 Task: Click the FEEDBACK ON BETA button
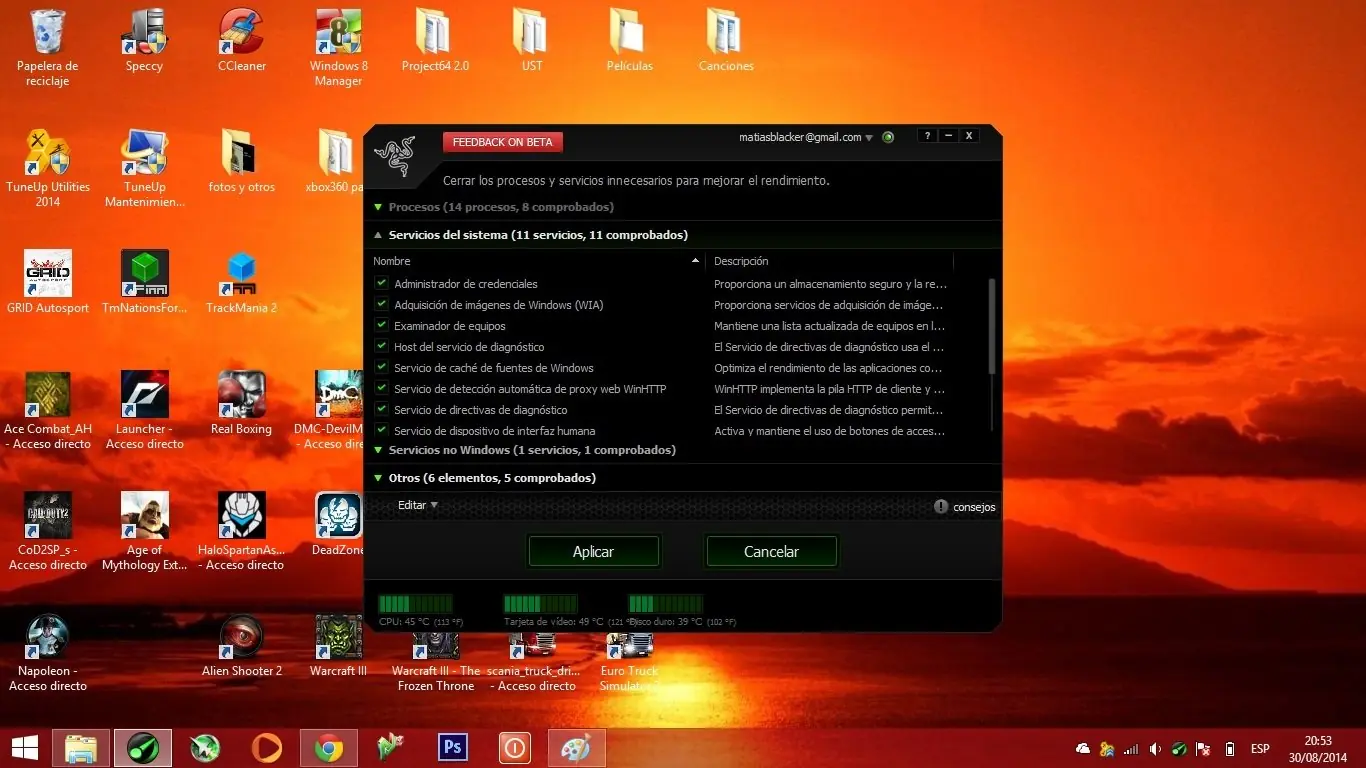tap(503, 142)
